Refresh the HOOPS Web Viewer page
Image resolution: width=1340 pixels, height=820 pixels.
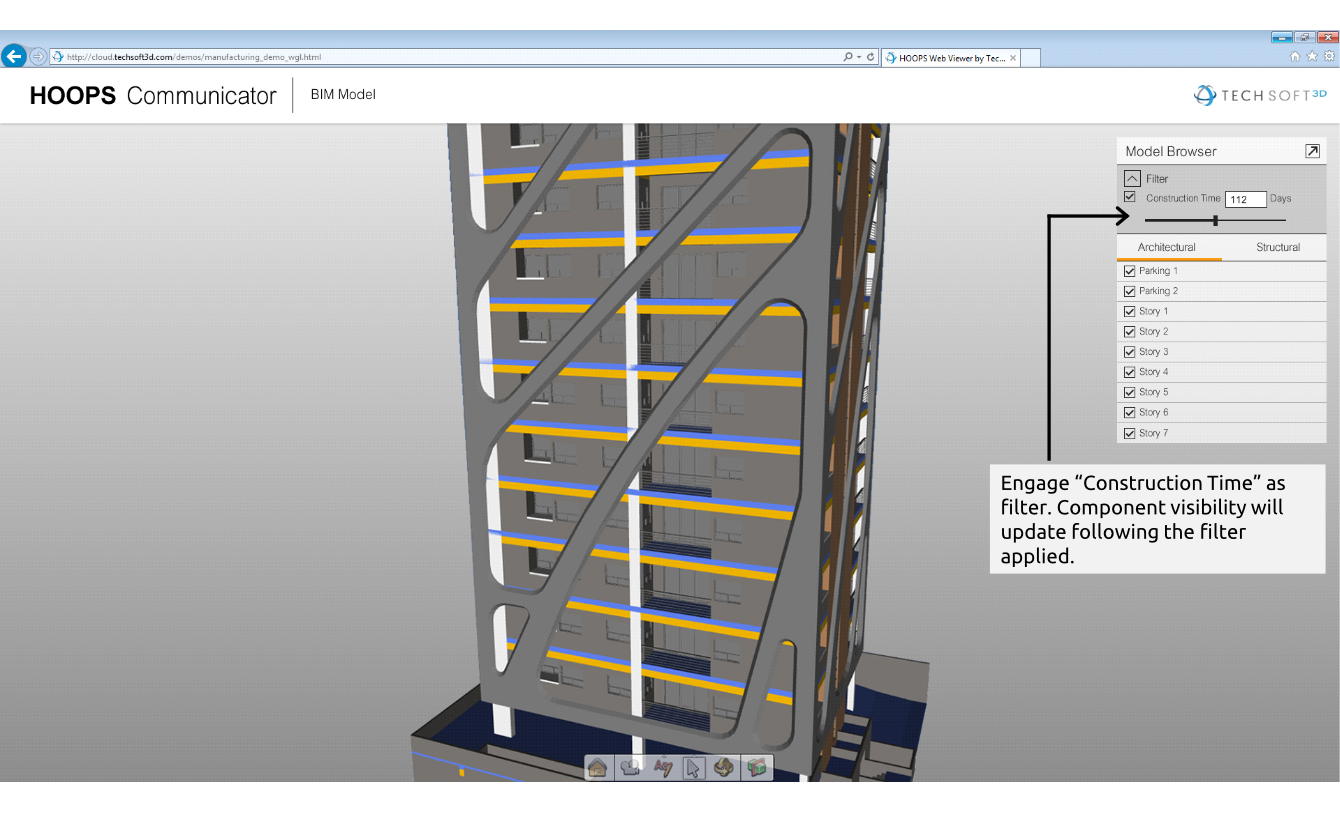[869, 56]
